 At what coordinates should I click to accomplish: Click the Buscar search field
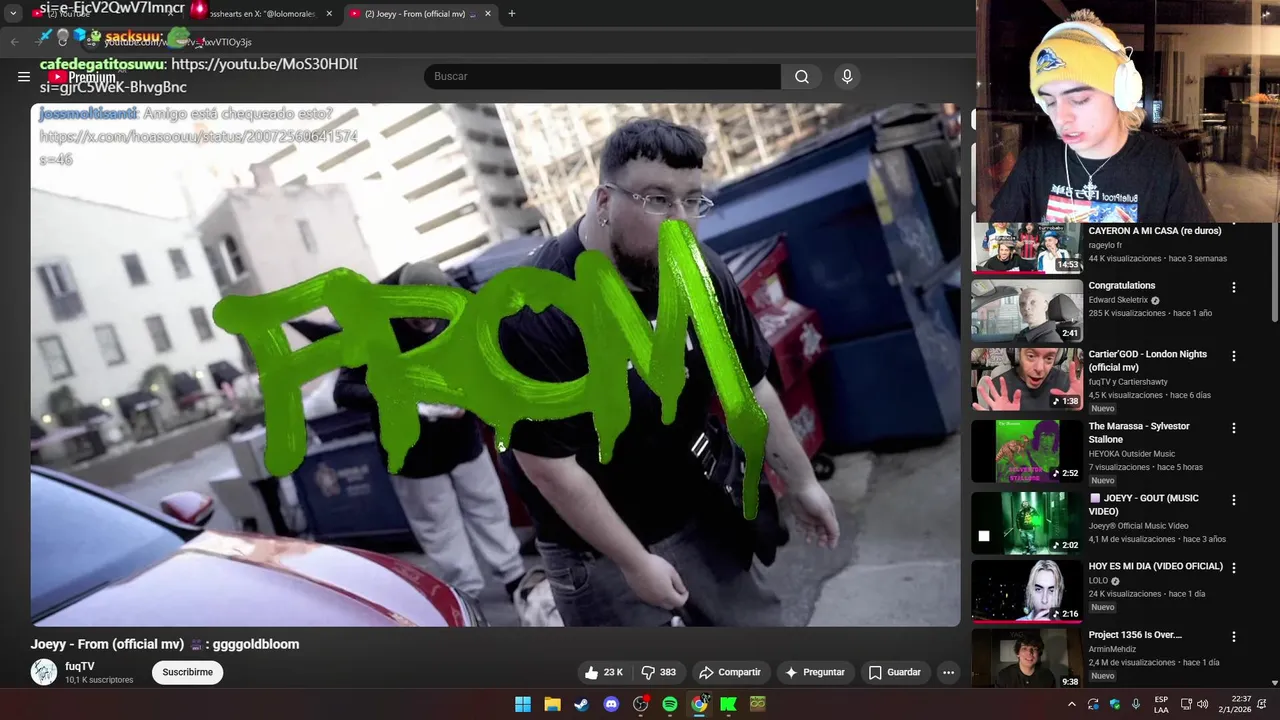pyautogui.click(x=602, y=77)
